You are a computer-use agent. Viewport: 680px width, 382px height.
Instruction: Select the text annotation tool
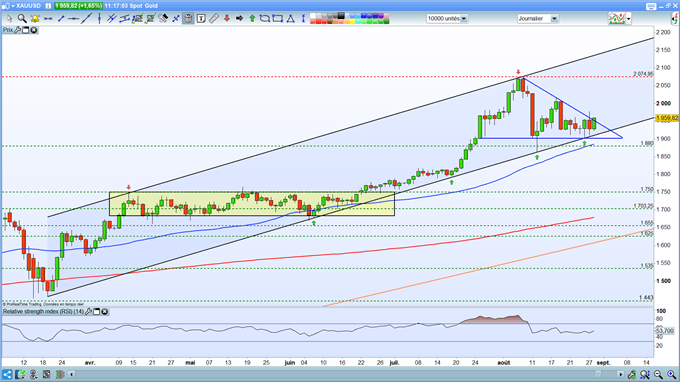coord(201,19)
